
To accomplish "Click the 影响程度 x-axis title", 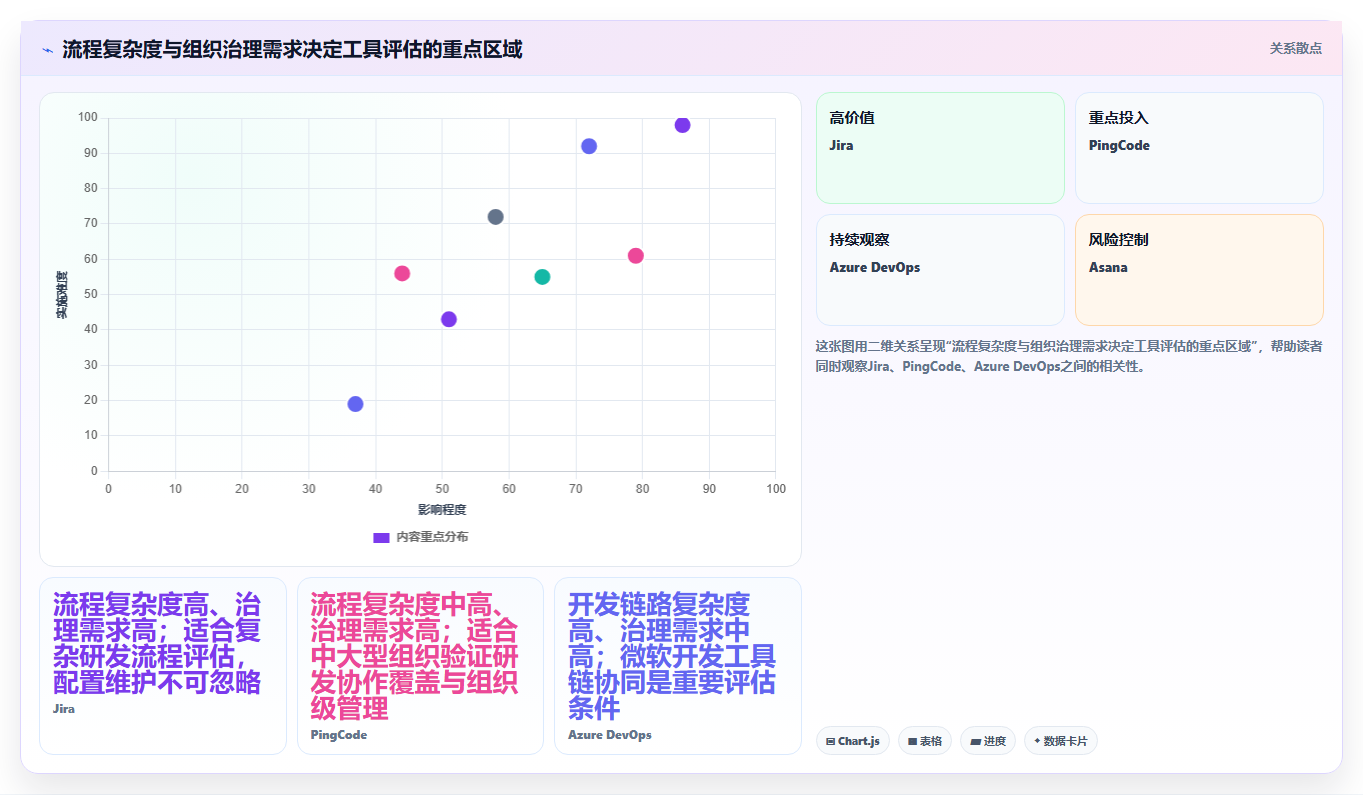I will tap(442, 510).
